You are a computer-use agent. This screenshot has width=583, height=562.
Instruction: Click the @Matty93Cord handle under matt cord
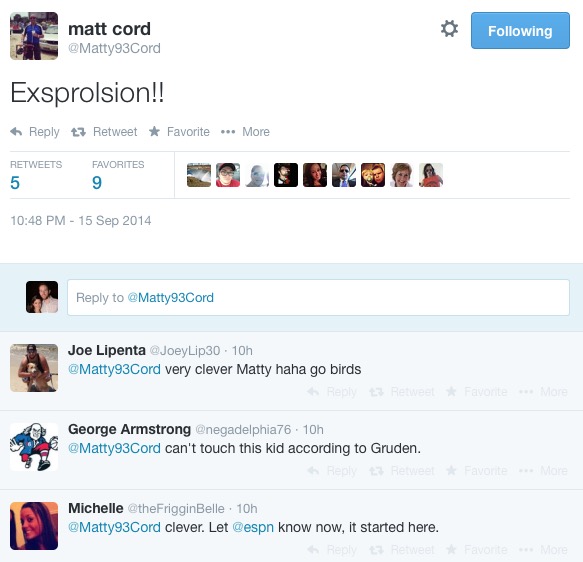click(x=115, y=48)
